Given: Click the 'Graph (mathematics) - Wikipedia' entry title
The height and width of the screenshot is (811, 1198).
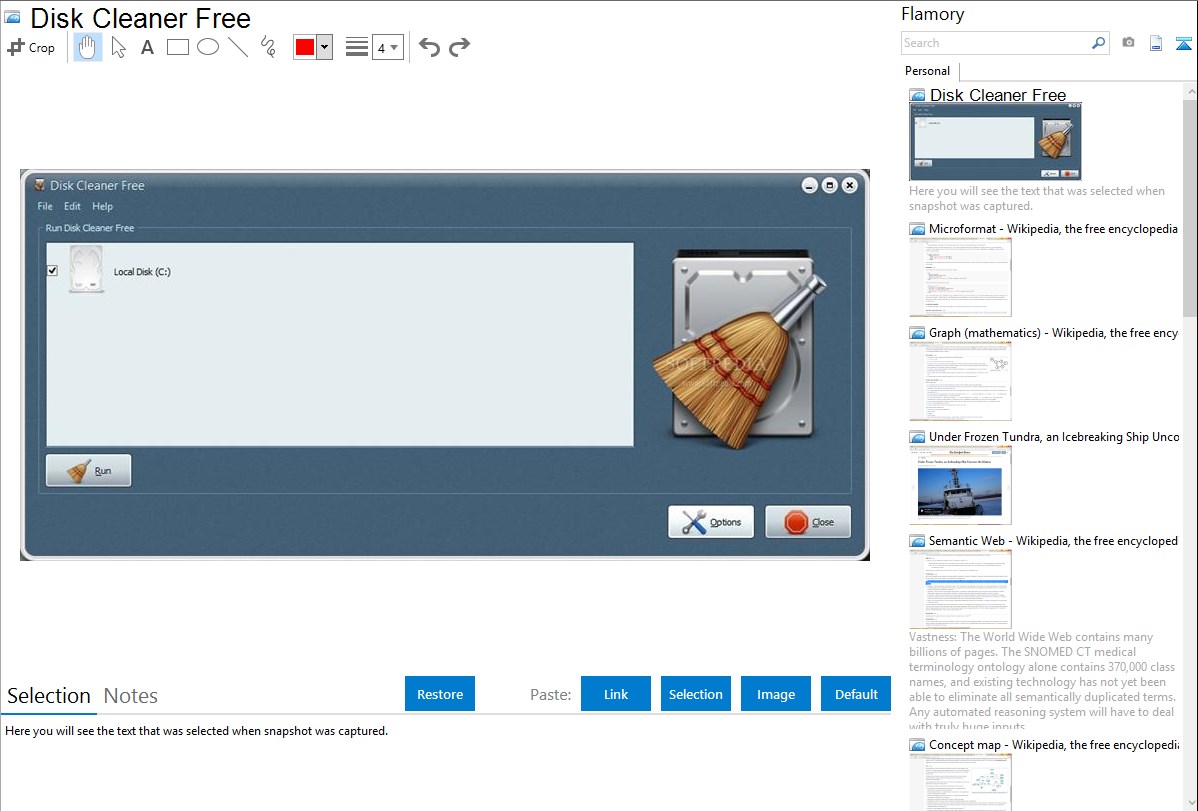Looking at the screenshot, I should coord(1054,333).
